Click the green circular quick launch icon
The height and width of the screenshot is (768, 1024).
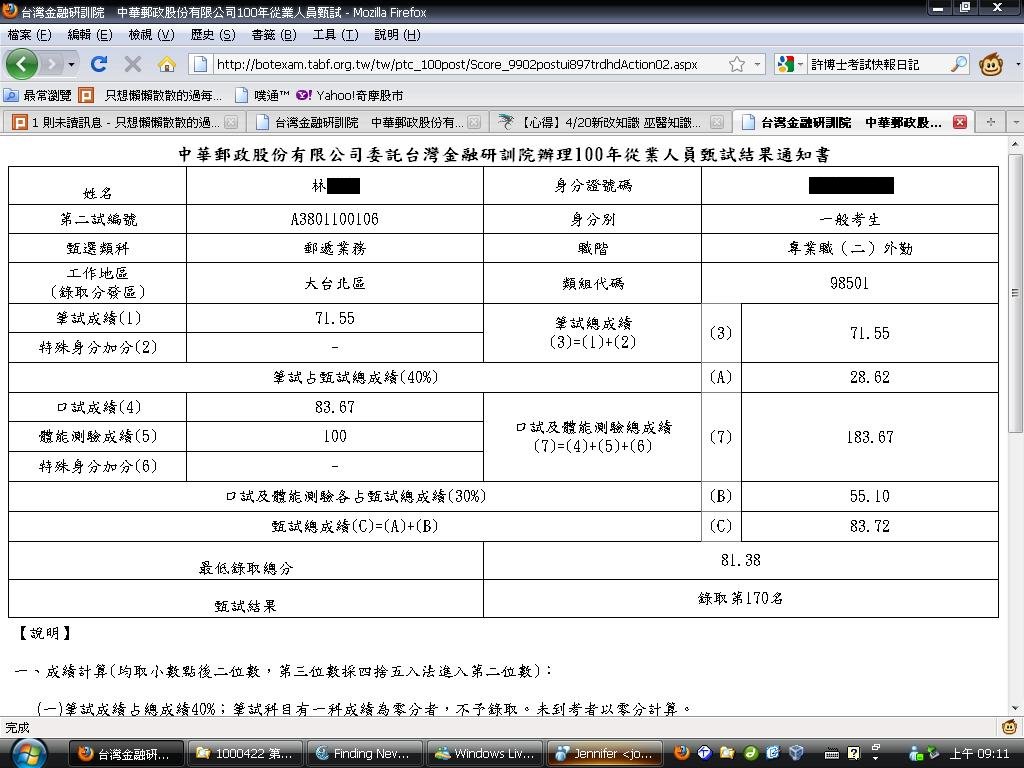click(x=750, y=753)
